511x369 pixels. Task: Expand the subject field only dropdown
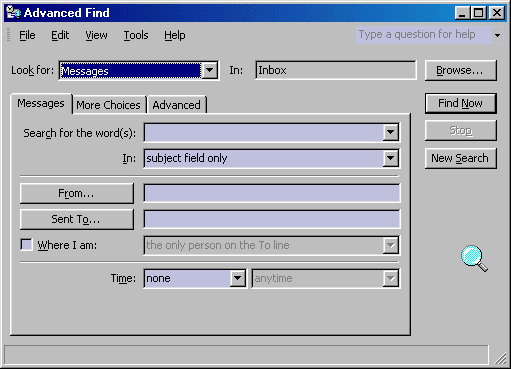[391, 158]
